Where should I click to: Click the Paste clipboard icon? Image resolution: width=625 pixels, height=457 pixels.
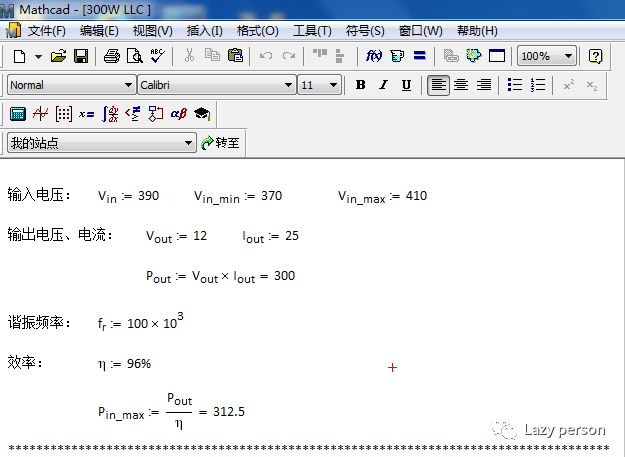tap(235, 55)
